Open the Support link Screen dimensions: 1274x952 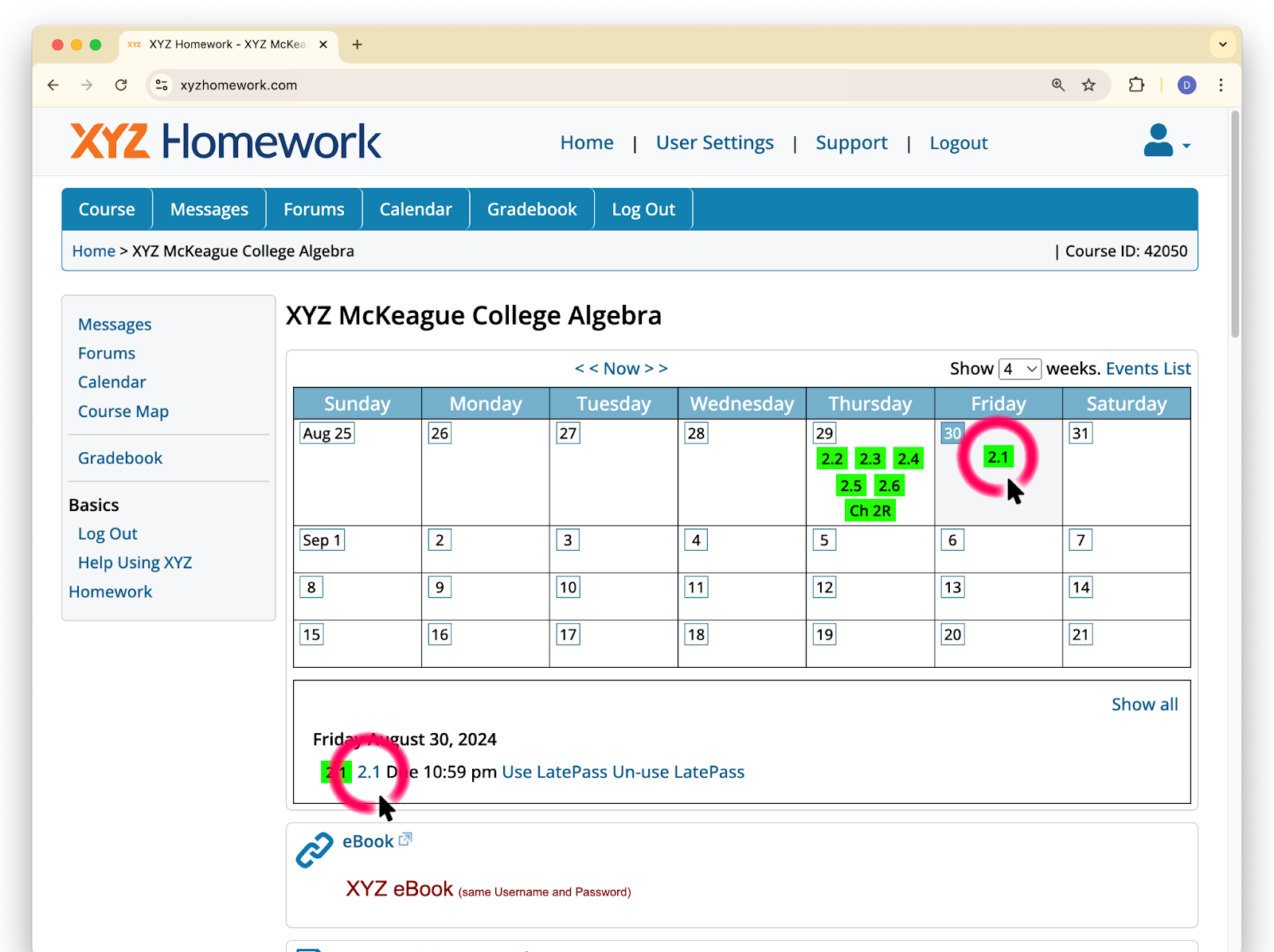851,143
